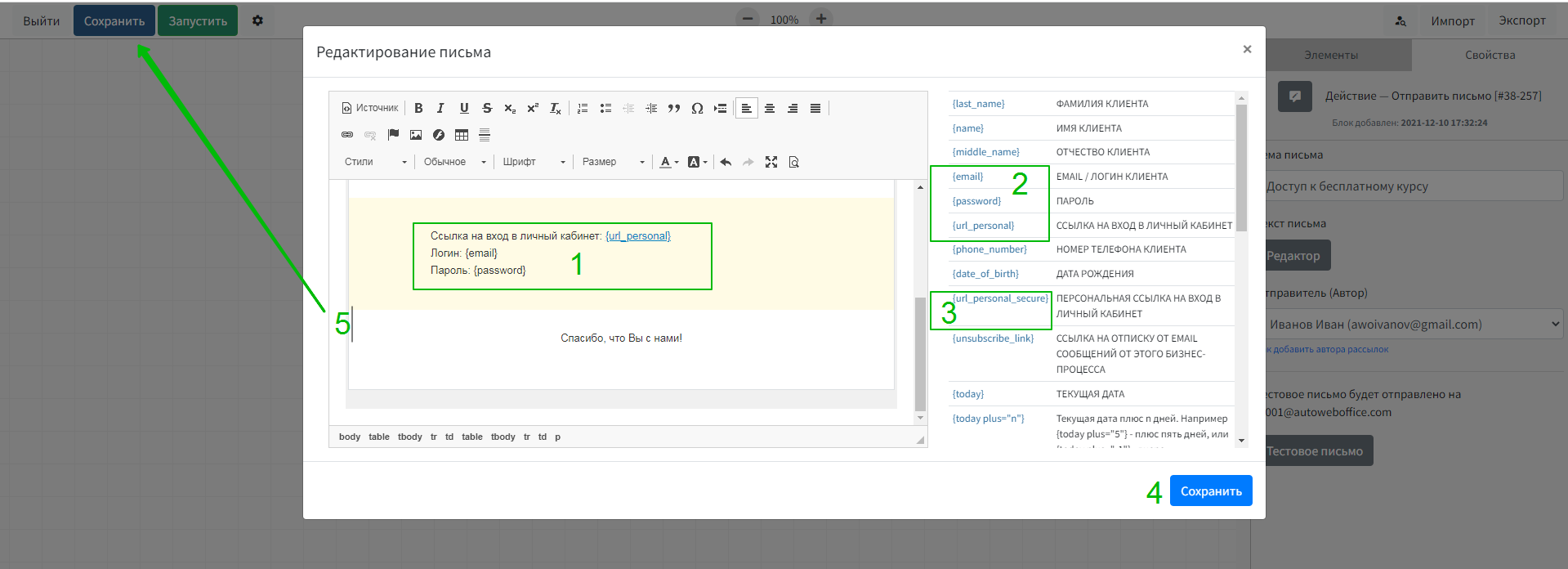Viewport: 1568px width, 569px height.
Task: Open the Стили dropdown
Action: tap(375, 162)
